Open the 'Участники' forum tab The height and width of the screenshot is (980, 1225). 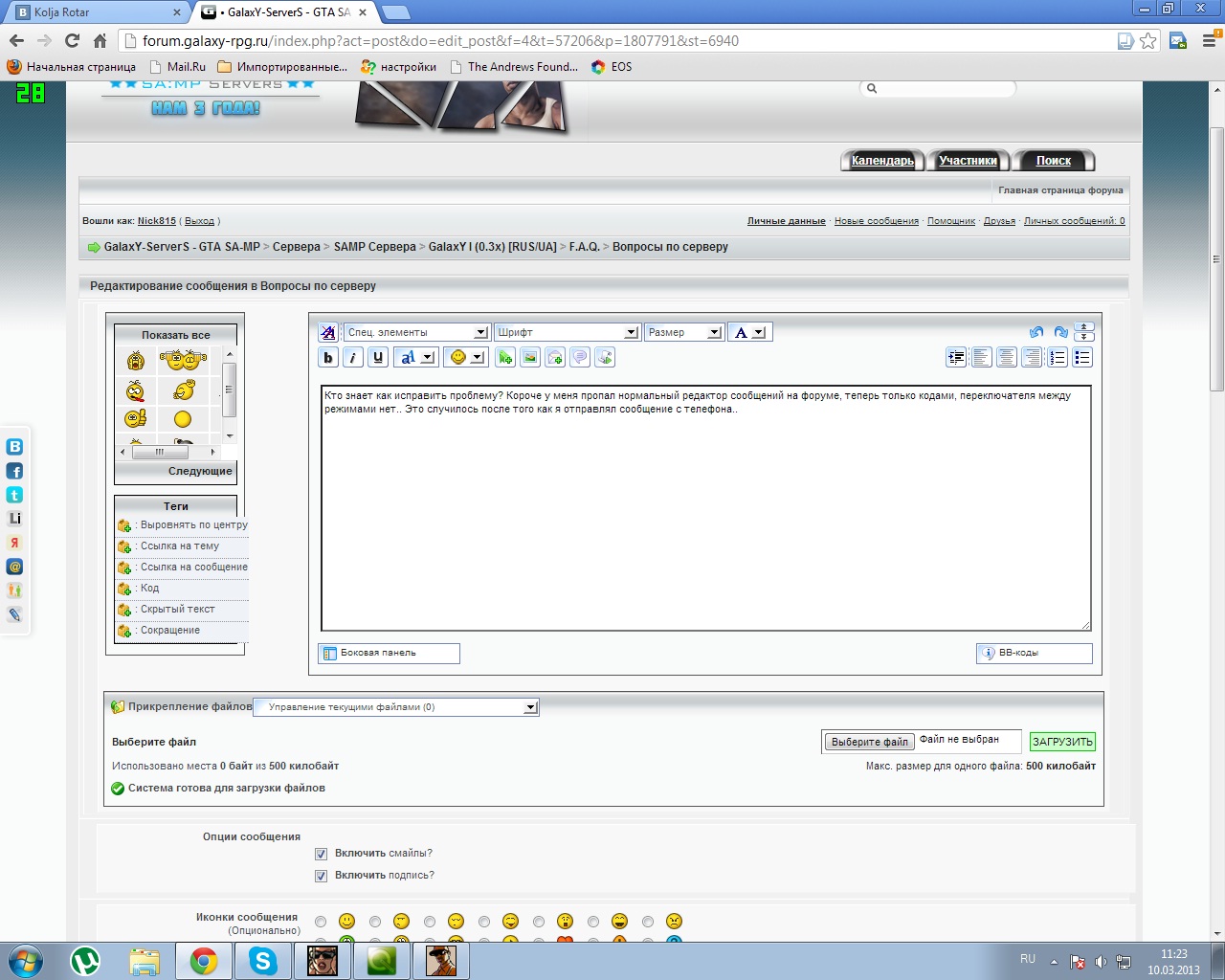(968, 161)
